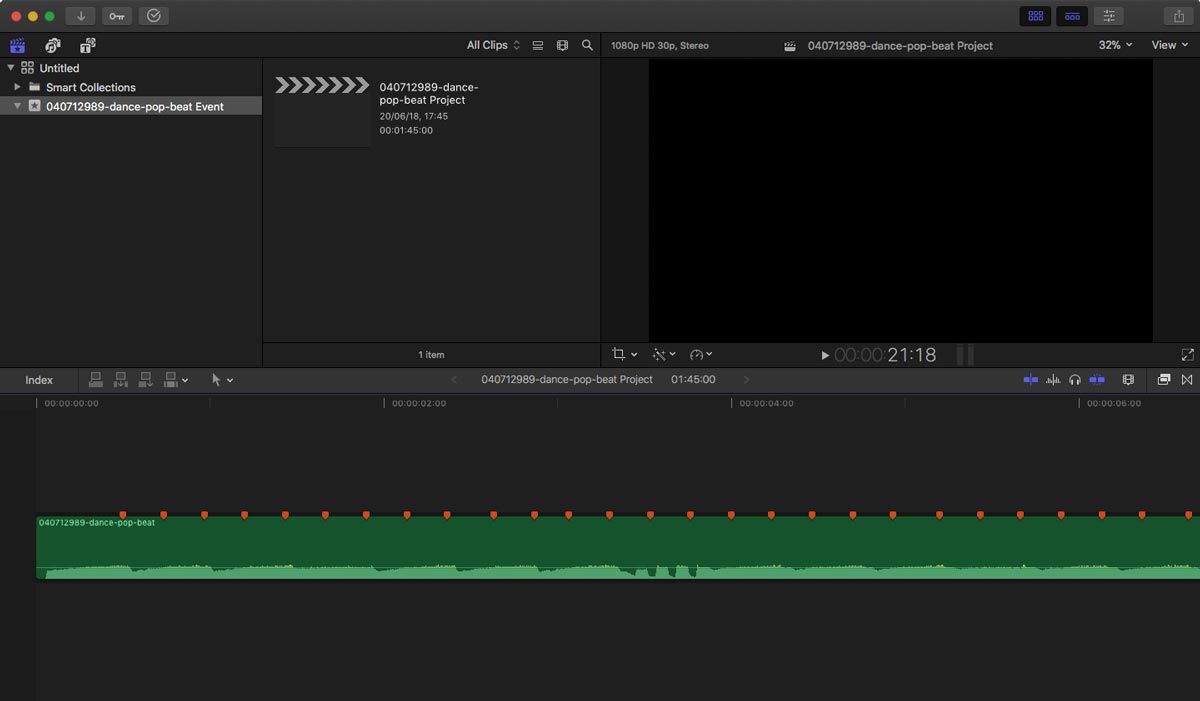Click the 00:00:04:00 mark on the ruler
This screenshot has width=1200, height=701.
coord(766,404)
